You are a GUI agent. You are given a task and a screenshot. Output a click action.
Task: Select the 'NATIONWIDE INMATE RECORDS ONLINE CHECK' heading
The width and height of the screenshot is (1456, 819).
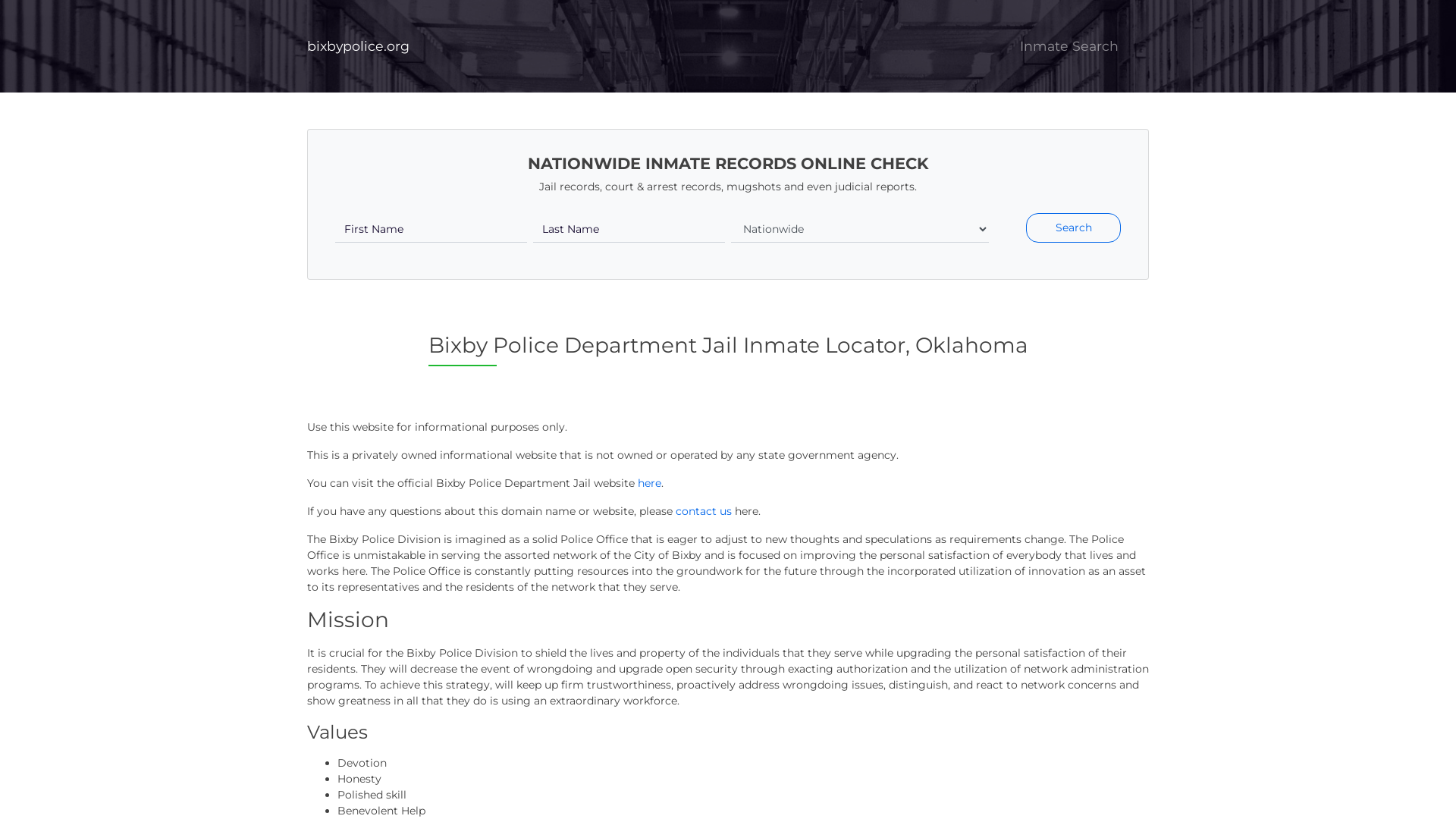pos(728,164)
